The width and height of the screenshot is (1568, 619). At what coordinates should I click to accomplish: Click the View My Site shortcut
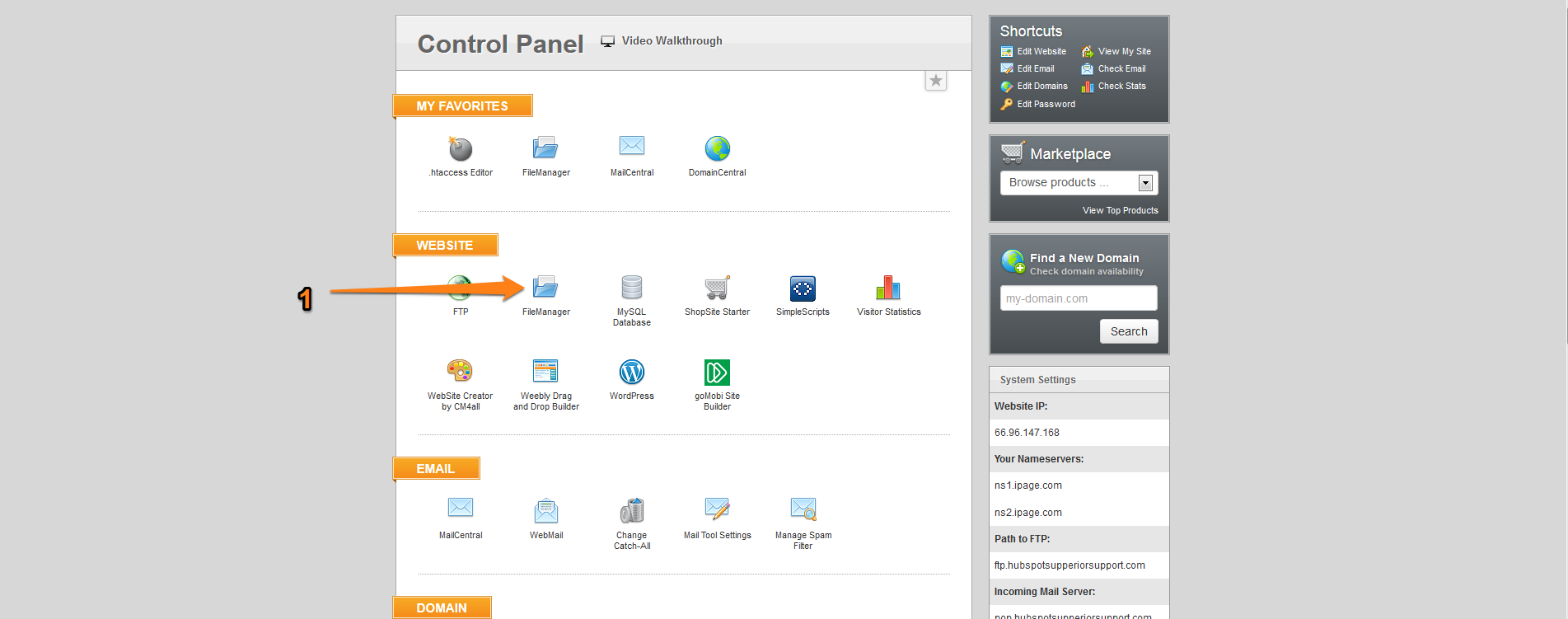pos(1116,52)
